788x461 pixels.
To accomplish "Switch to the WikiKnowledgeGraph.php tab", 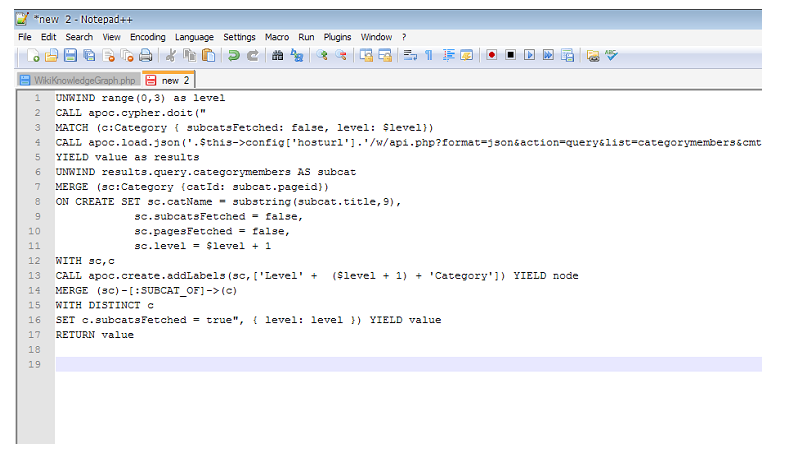I will point(77,80).
